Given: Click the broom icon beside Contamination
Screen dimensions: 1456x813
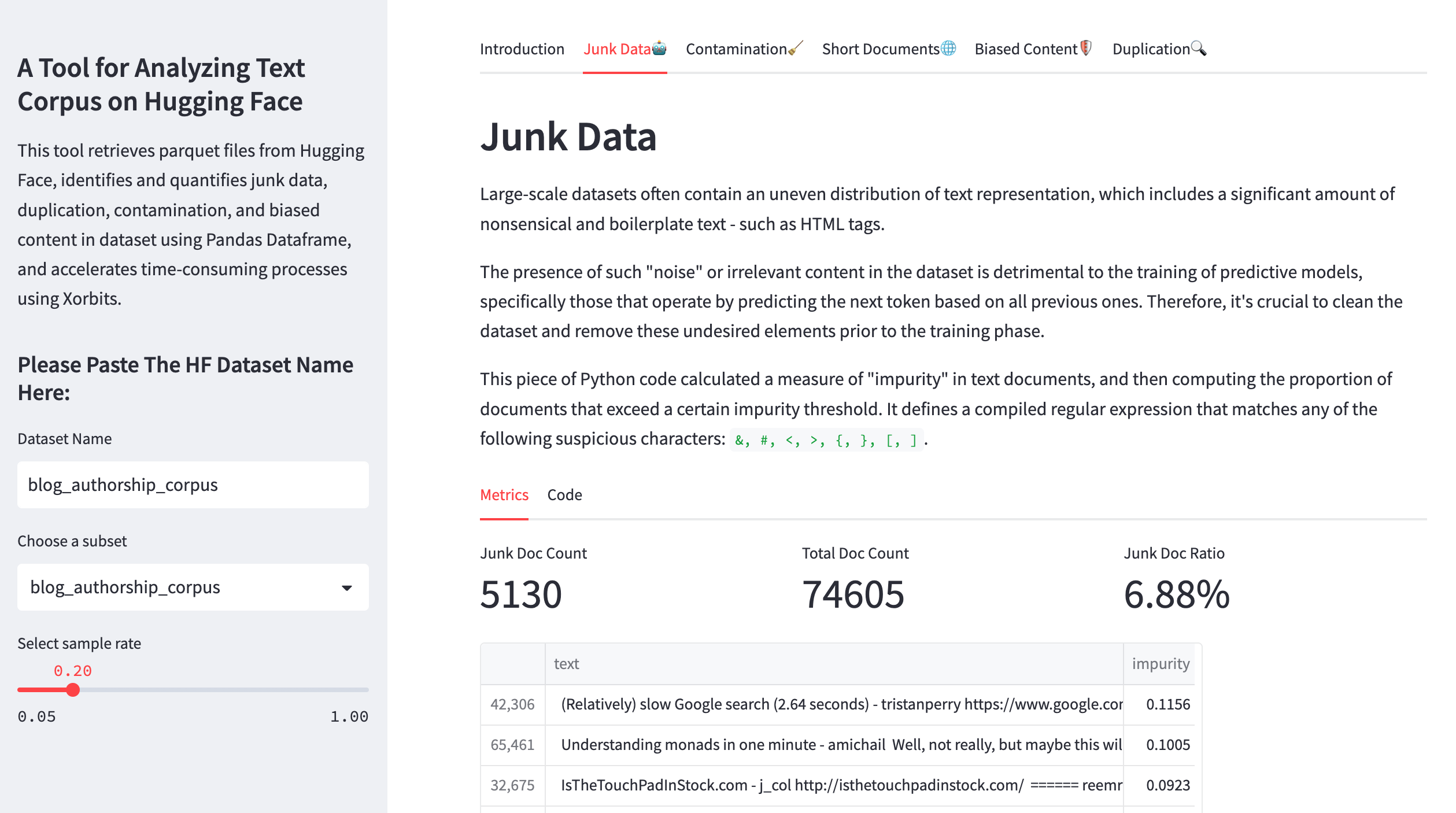Looking at the screenshot, I should (796, 48).
